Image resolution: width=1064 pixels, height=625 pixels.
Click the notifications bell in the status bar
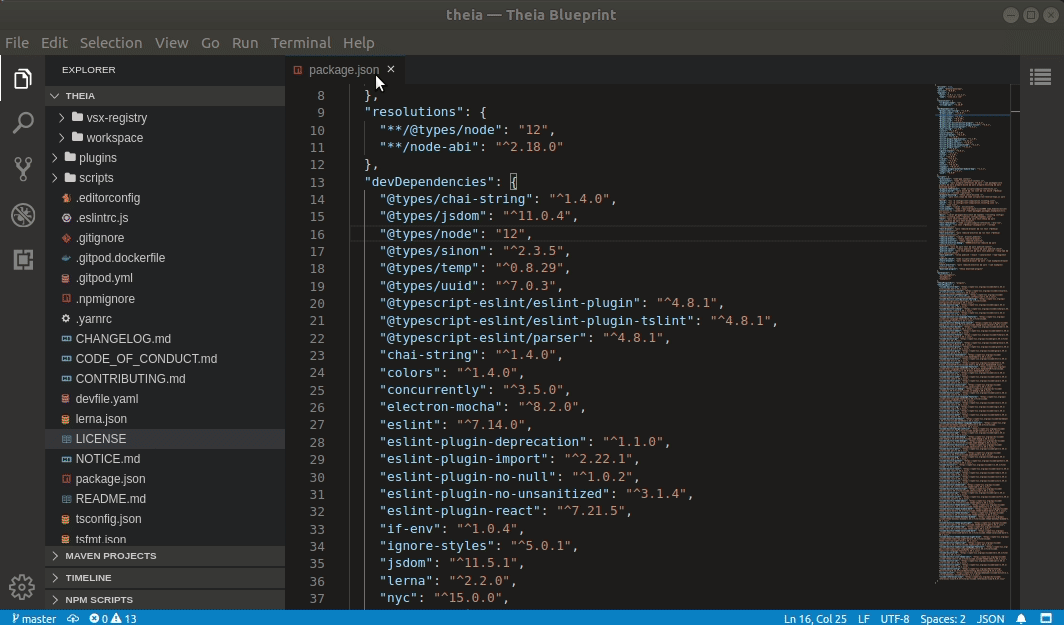[1020, 618]
